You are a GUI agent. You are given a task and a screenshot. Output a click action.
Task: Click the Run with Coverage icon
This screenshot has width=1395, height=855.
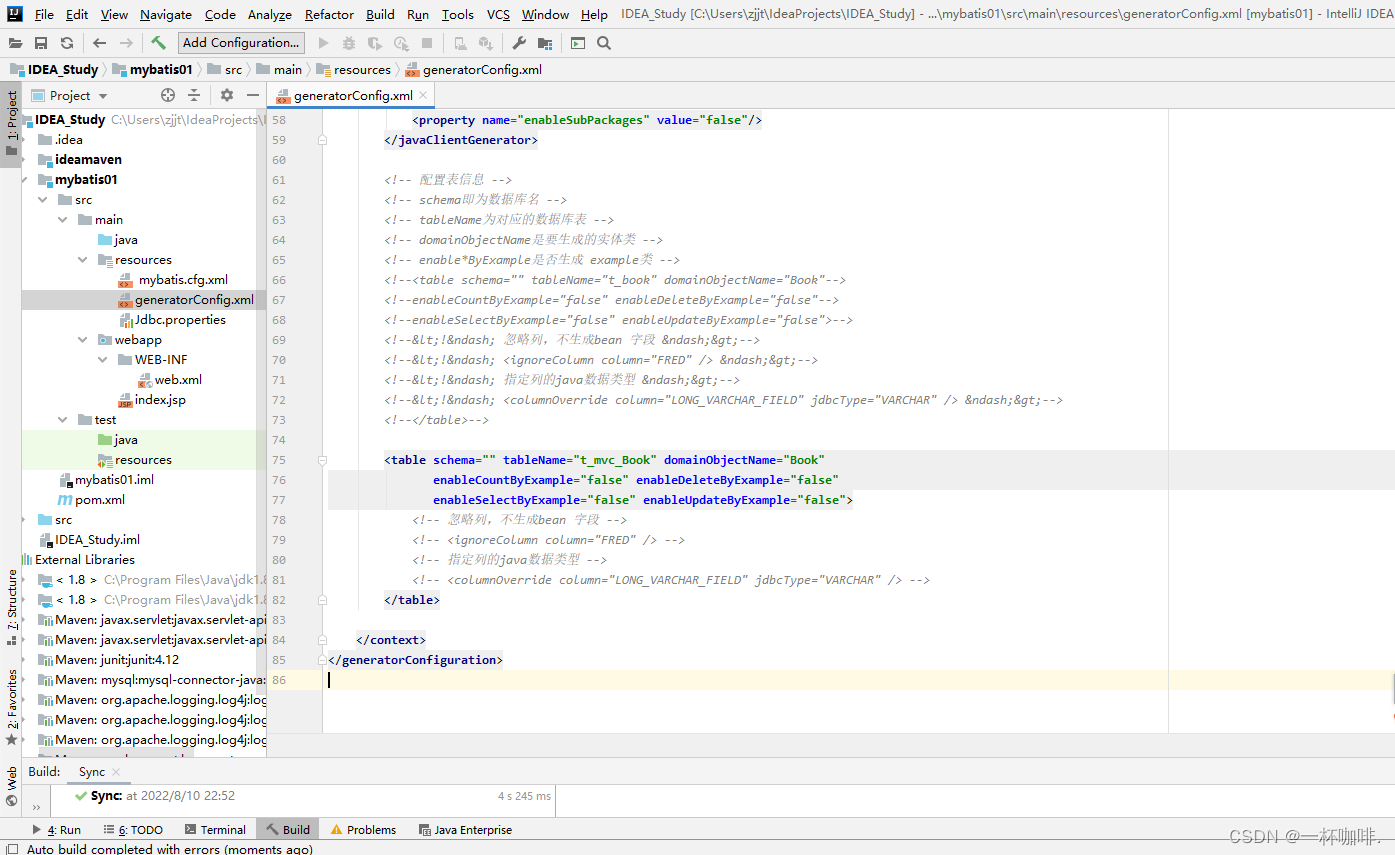pos(374,43)
